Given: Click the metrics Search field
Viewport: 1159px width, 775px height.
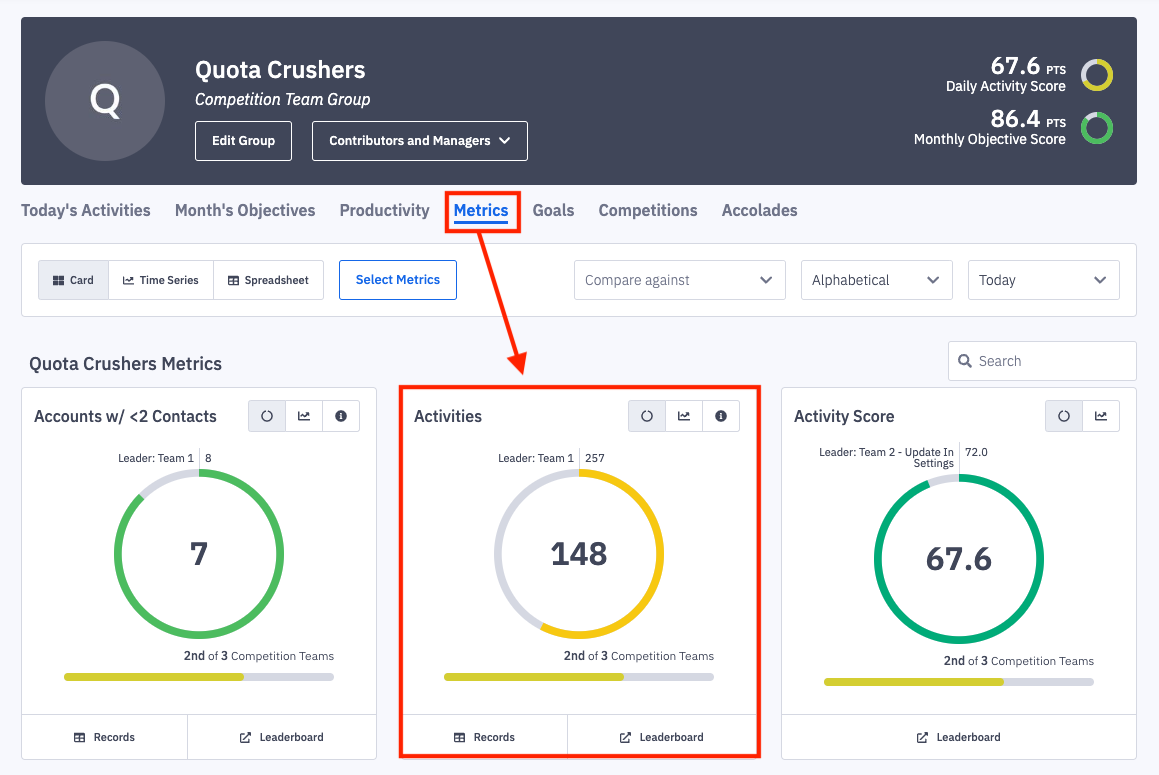Looking at the screenshot, I should (x=1043, y=361).
